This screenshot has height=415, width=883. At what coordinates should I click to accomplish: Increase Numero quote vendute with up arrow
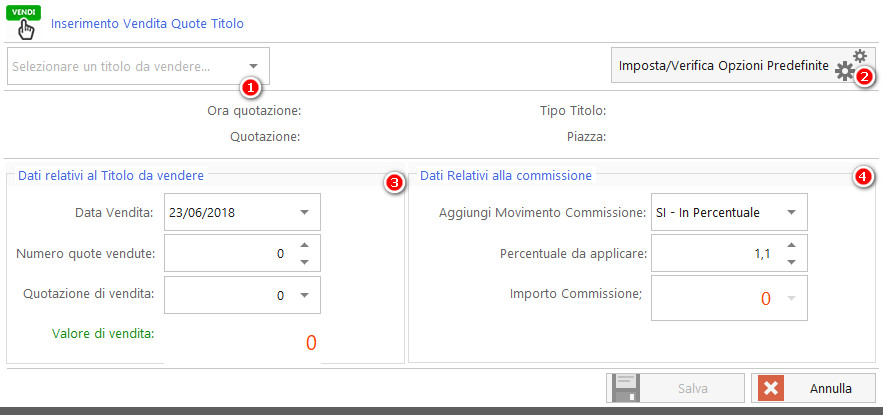click(x=304, y=245)
